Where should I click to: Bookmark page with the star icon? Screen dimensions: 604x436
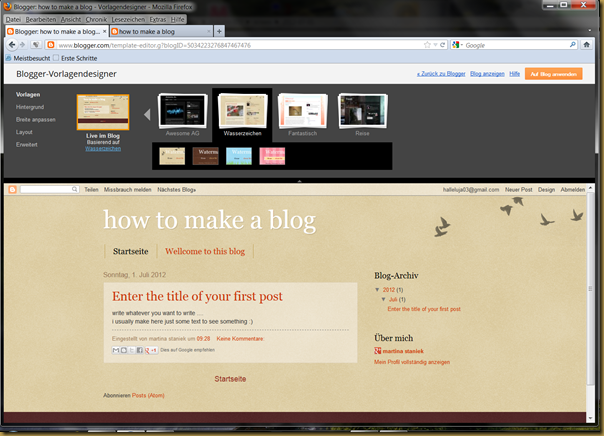tap(427, 45)
